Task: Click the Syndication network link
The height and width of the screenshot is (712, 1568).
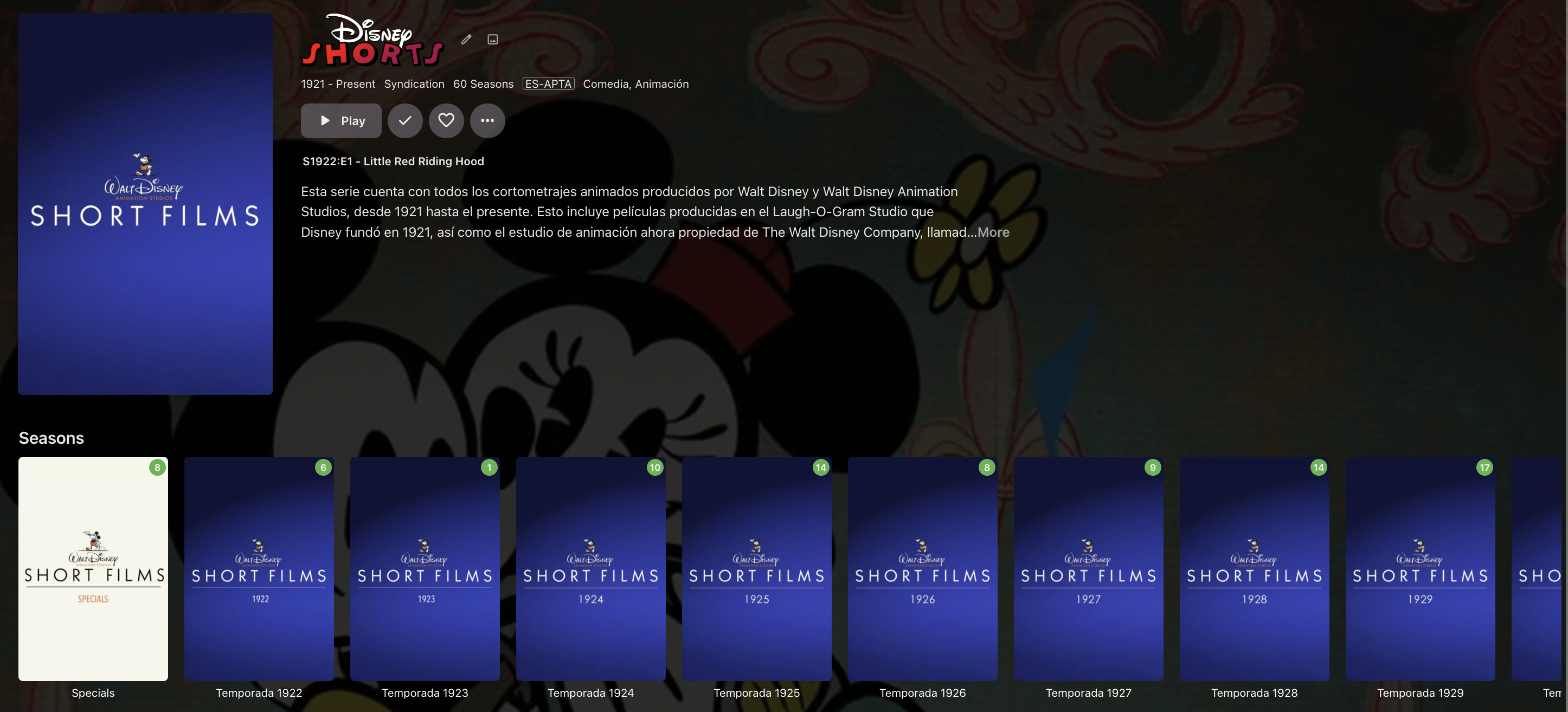Action: (414, 84)
